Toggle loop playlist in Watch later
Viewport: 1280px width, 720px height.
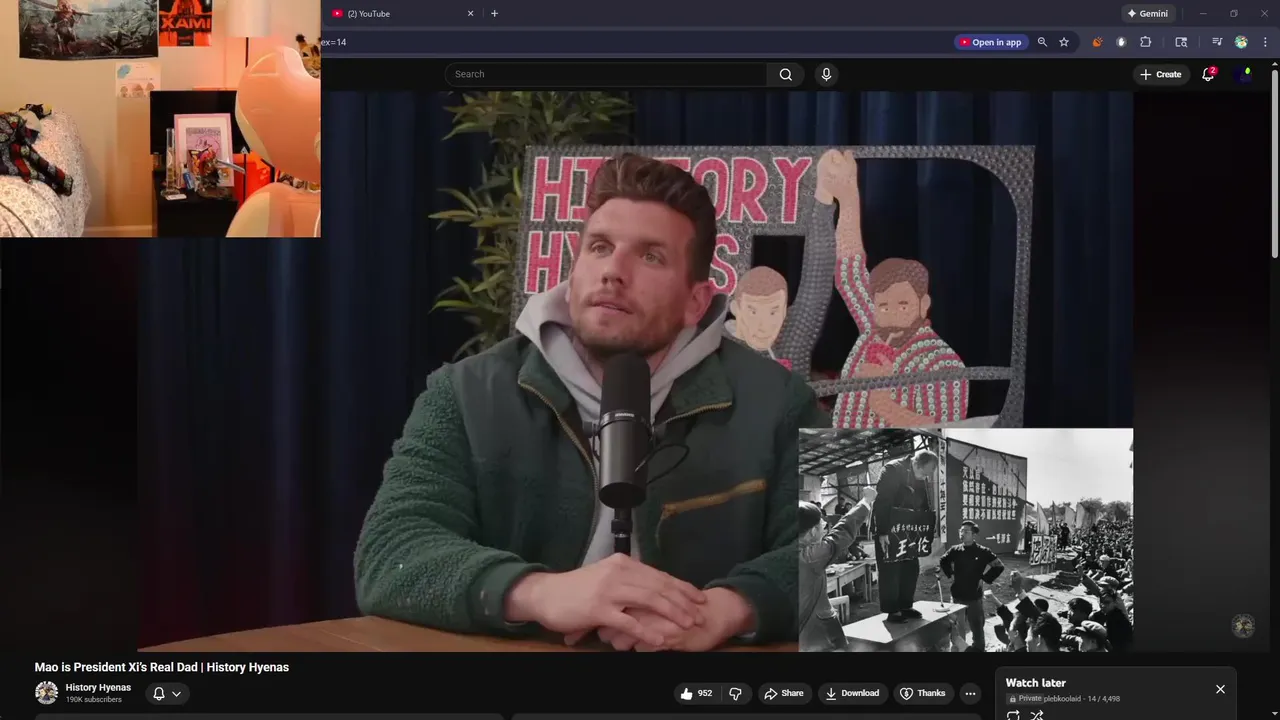(1013, 714)
